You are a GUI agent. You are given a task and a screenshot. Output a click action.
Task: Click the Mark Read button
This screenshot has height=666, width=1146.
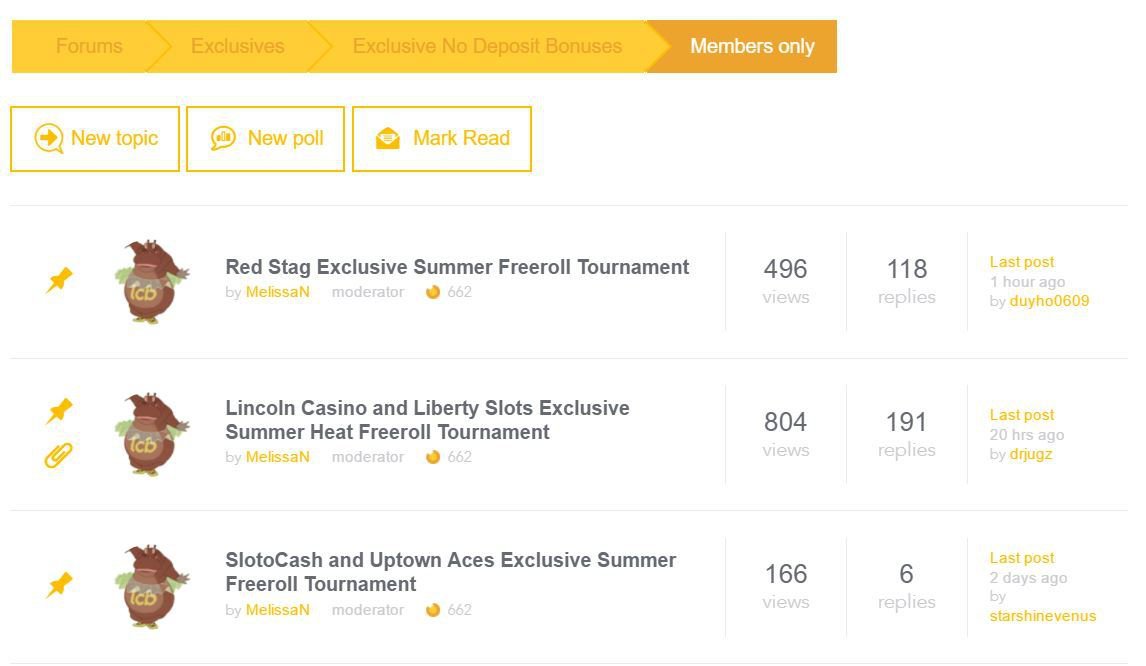point(442,139)
